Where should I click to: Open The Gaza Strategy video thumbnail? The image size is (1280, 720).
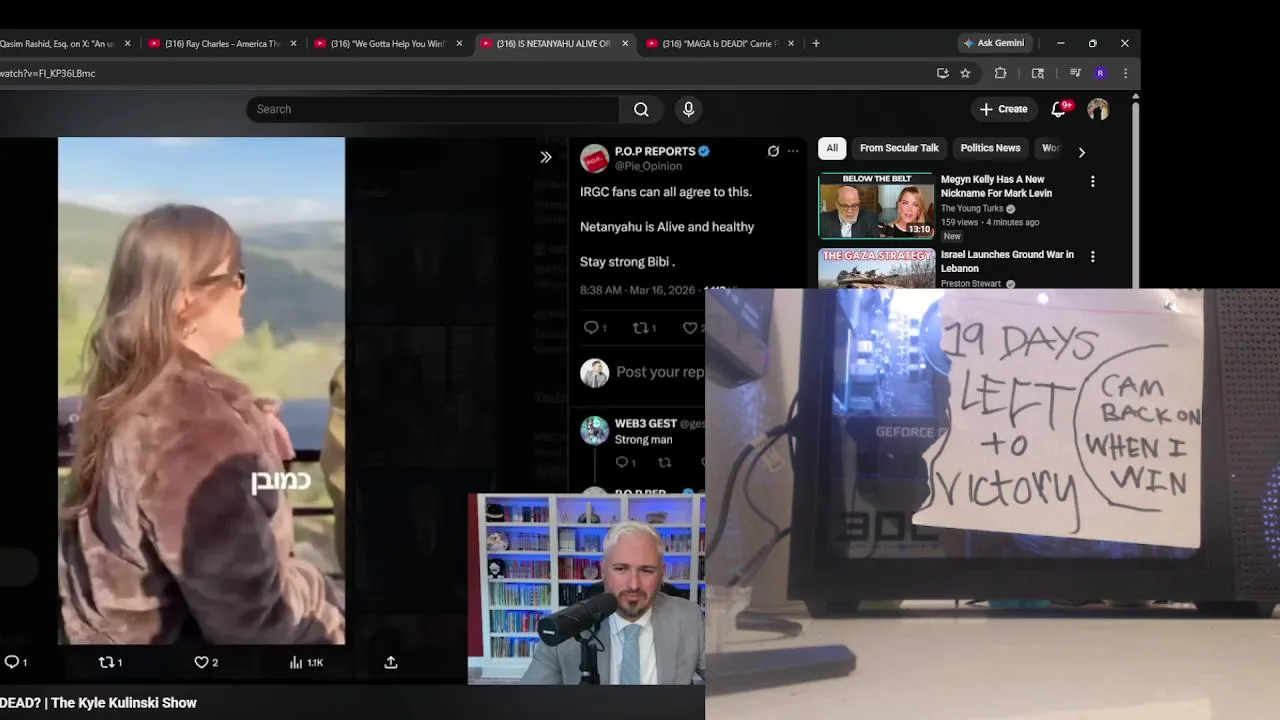[x=876, y=268]
